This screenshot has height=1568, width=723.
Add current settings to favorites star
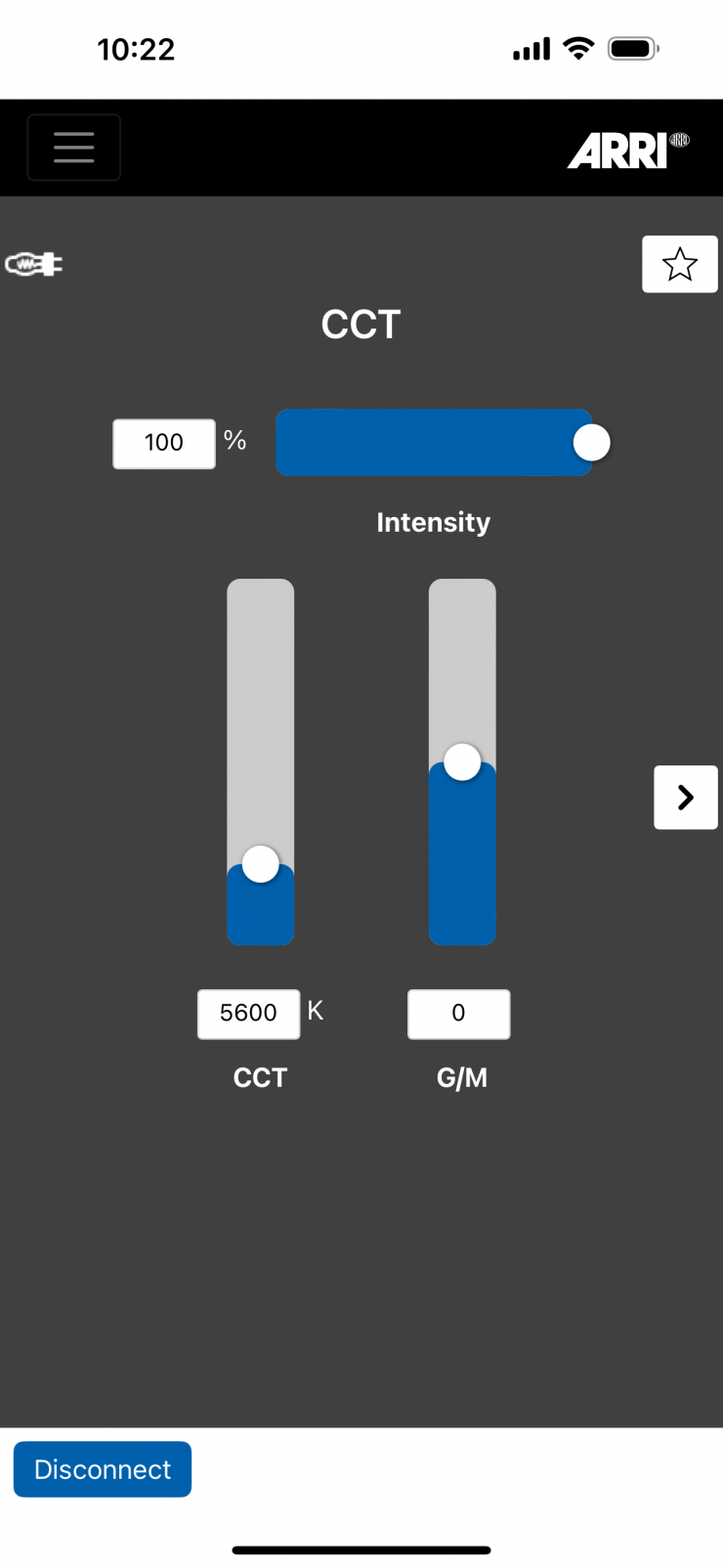[x=679, y=264]
